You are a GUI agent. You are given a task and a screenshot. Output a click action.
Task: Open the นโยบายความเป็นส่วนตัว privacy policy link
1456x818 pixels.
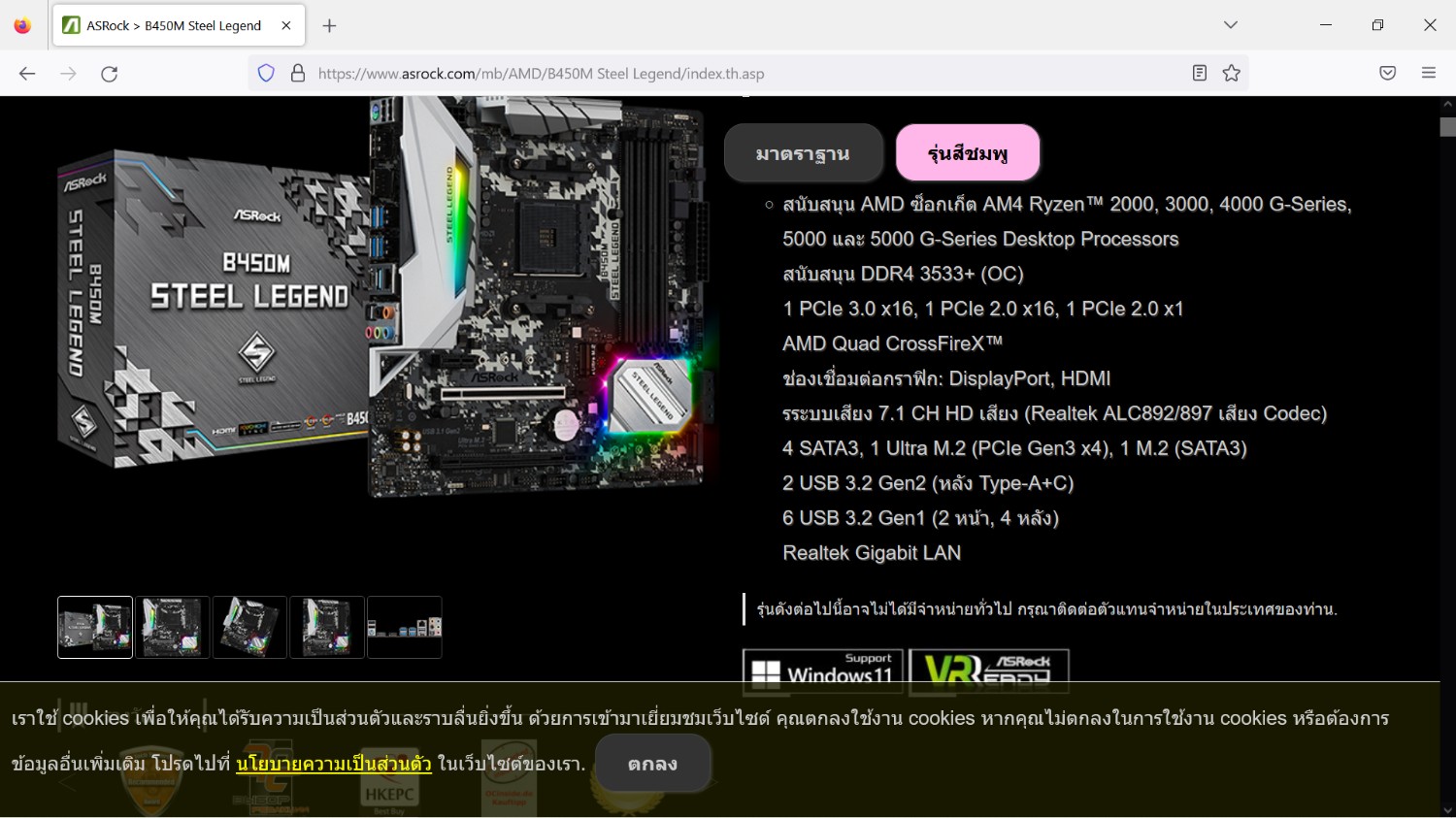[x=334, y=764]
